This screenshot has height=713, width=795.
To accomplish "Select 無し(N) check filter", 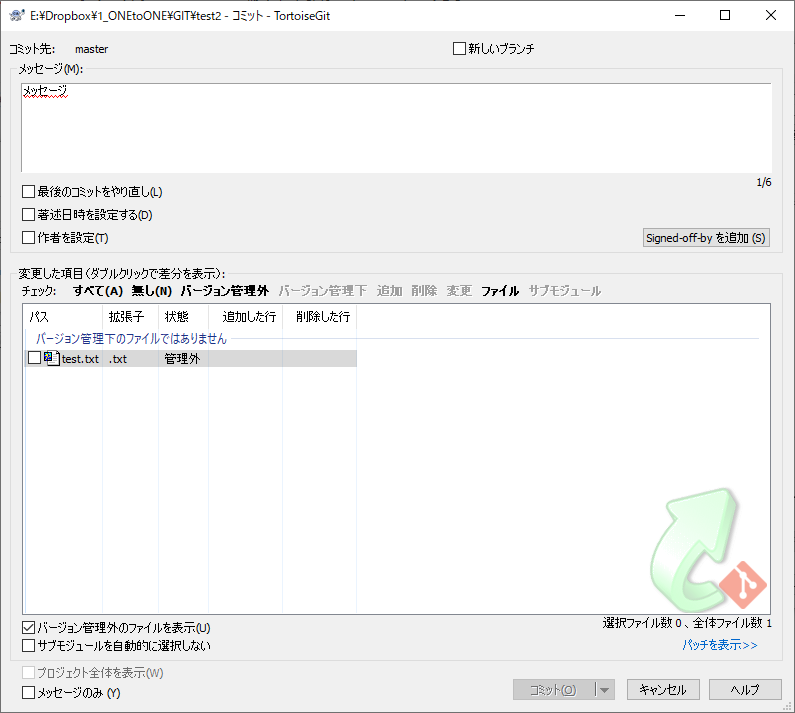I will [x=152, y=291].
